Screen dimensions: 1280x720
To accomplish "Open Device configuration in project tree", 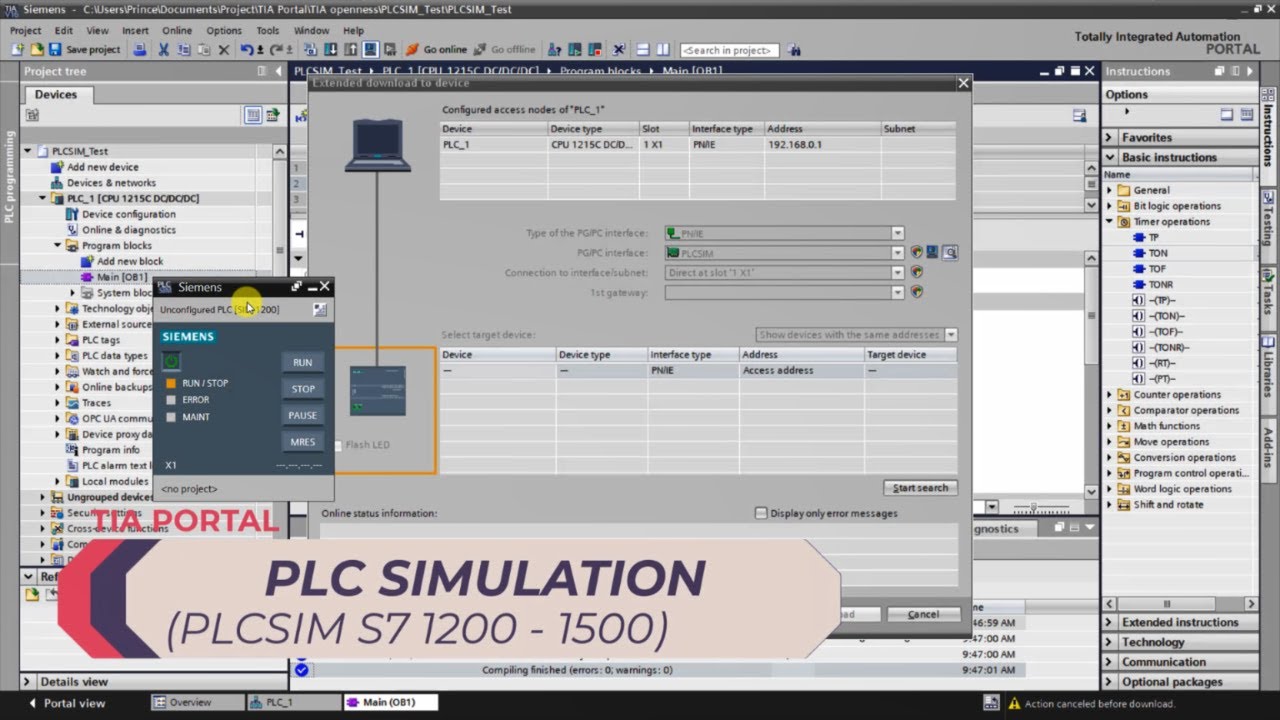I will click(128, 214).
